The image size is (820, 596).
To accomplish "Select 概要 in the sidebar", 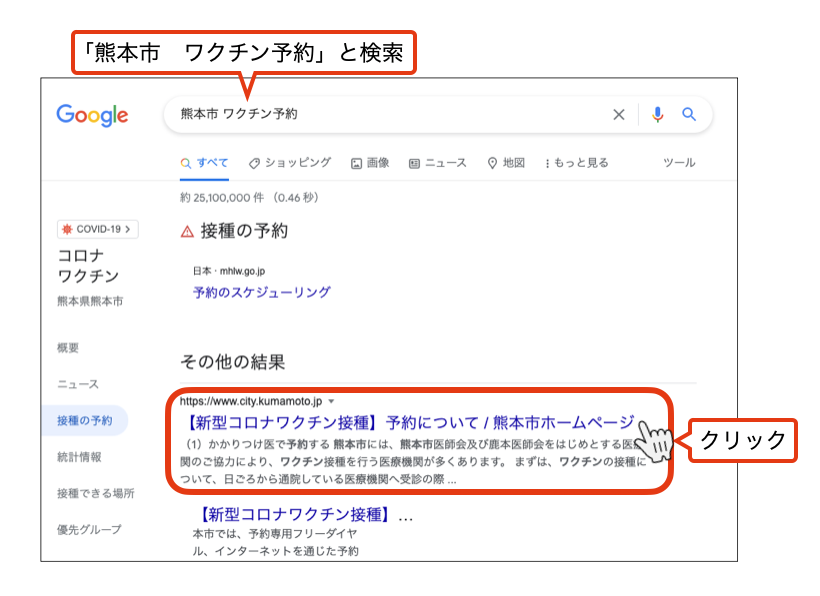I will tap(68, 348).
